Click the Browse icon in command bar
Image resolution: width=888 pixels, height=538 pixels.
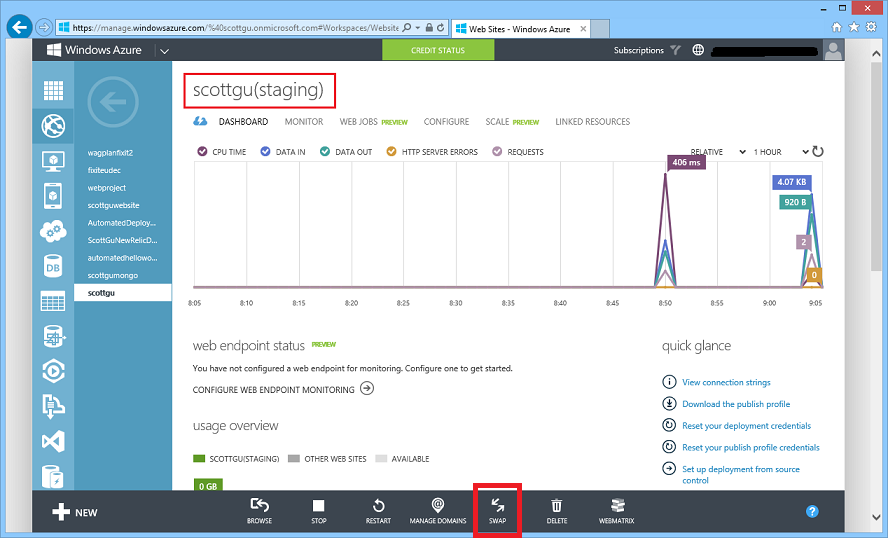[259, 506]
